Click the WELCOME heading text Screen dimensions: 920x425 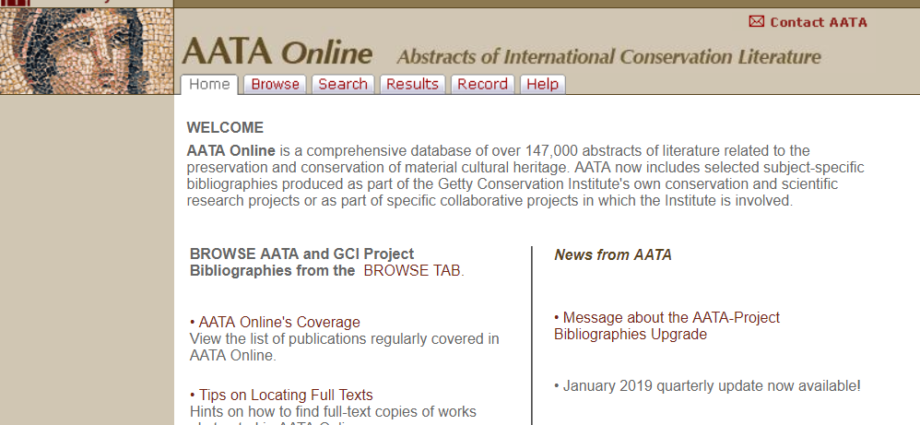point(225,127)
